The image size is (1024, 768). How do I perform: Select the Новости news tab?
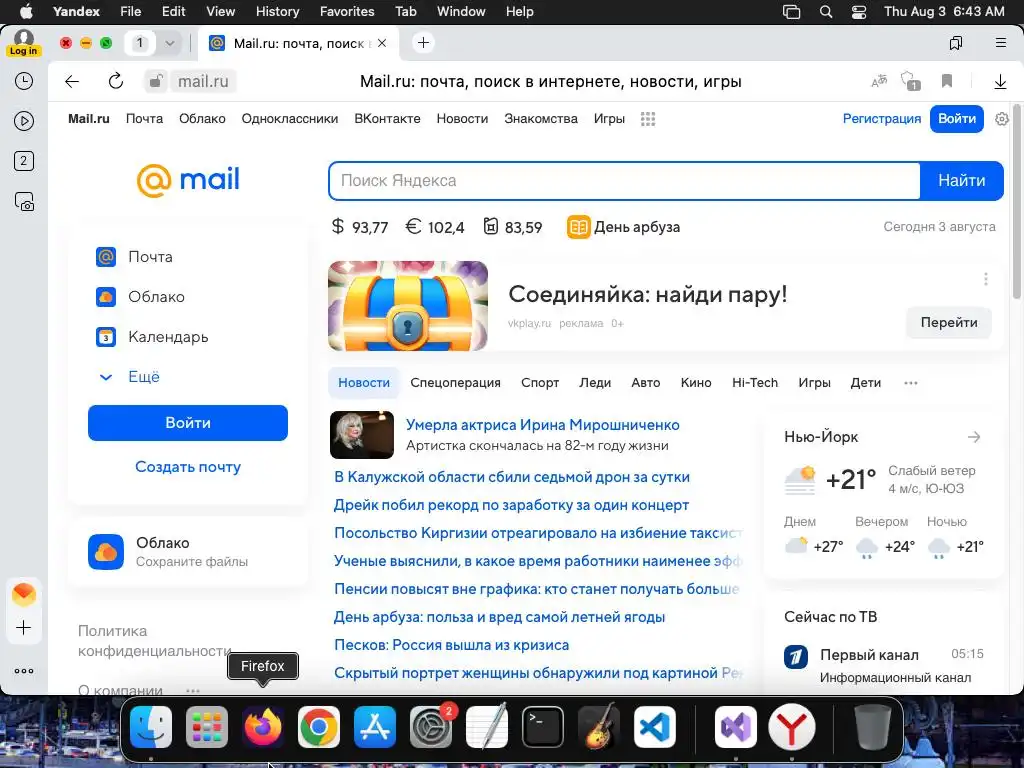coord(364,383)
